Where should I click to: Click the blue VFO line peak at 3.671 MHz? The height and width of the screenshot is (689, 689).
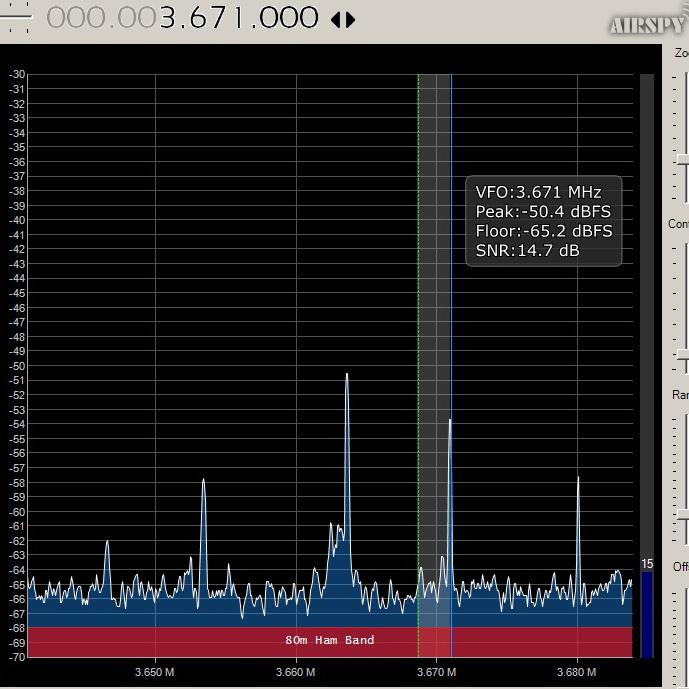point(450,421)
